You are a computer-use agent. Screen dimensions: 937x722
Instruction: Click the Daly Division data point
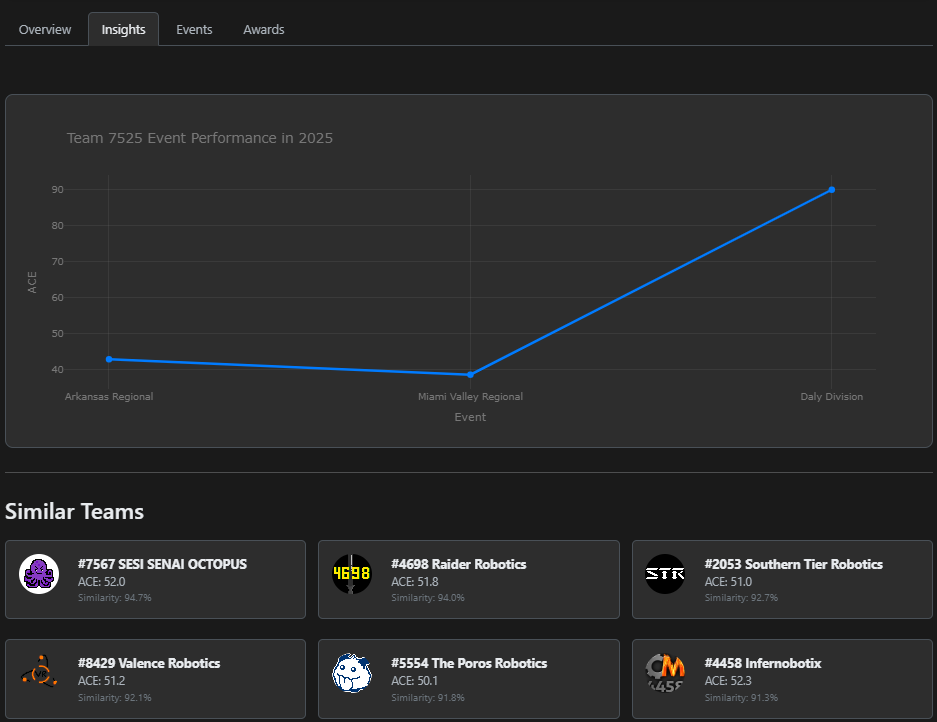click(831, 190)
